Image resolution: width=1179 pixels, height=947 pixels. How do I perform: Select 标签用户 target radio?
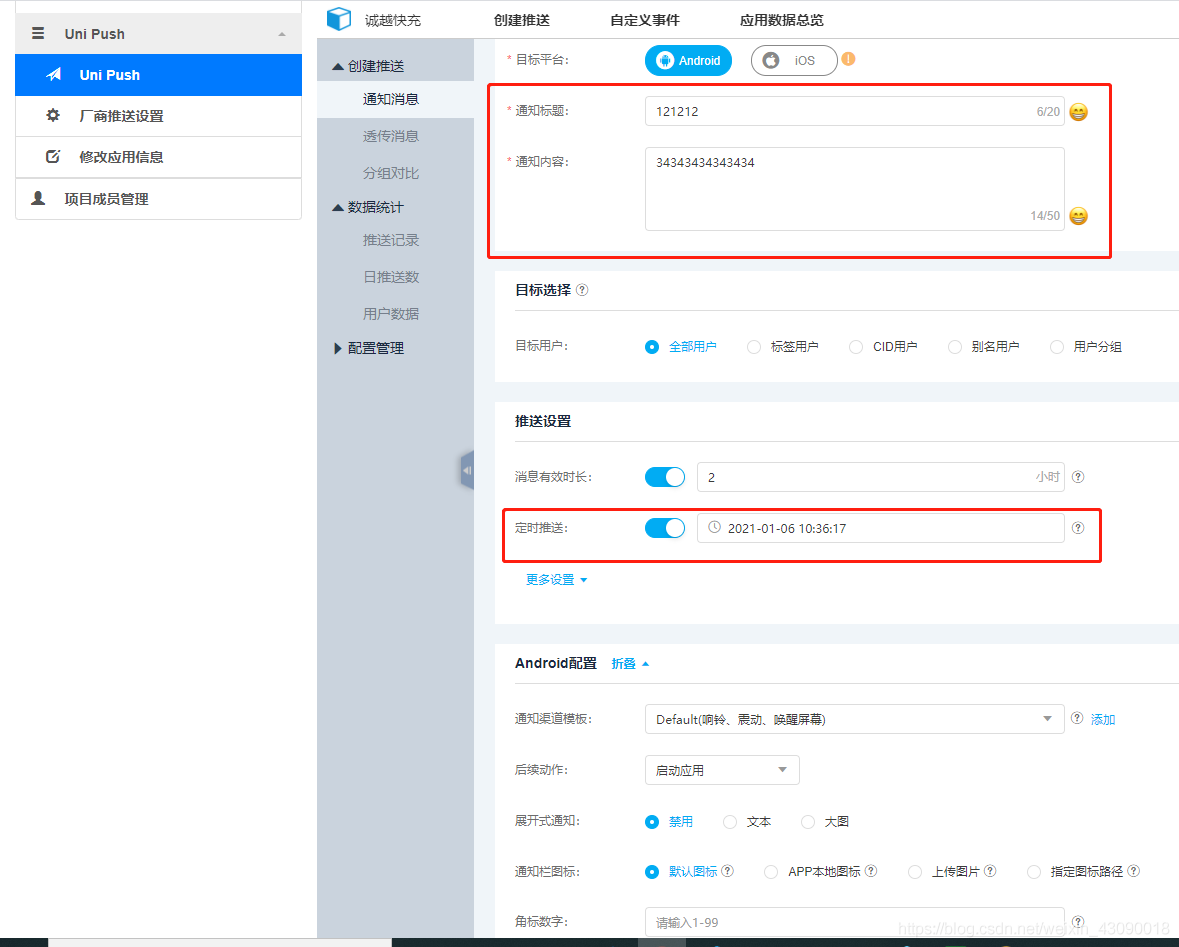click(753, 347)
